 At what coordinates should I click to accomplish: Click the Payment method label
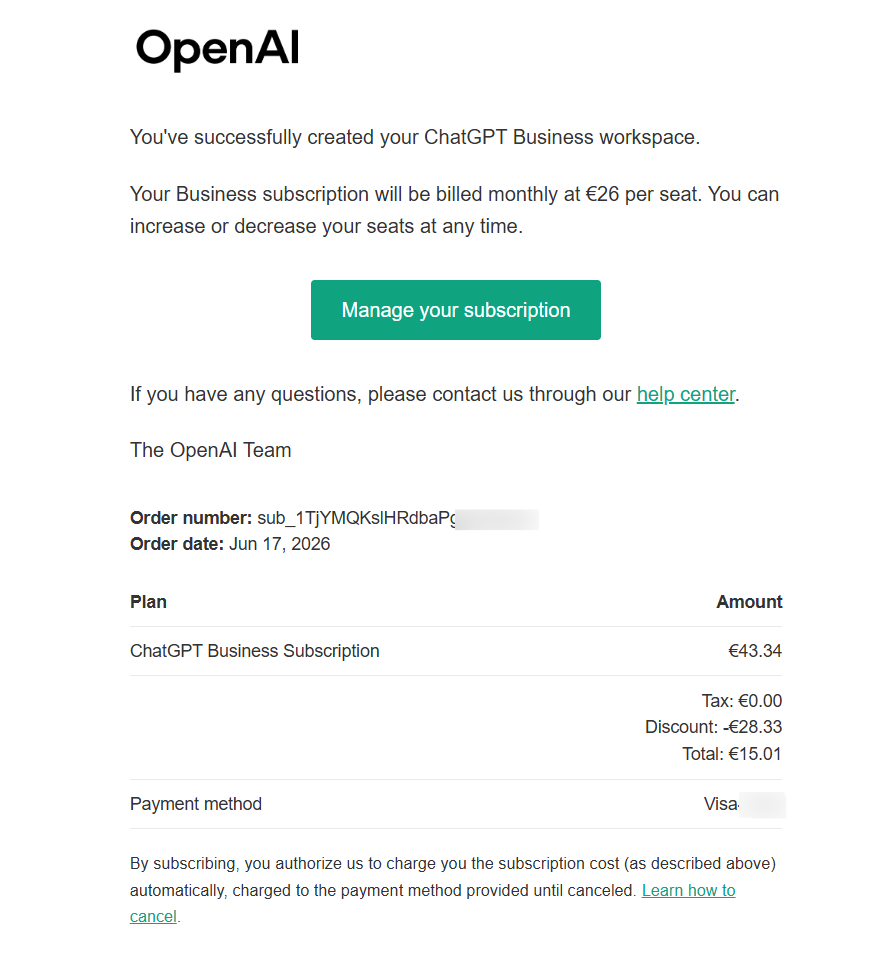tap(195, 804)
